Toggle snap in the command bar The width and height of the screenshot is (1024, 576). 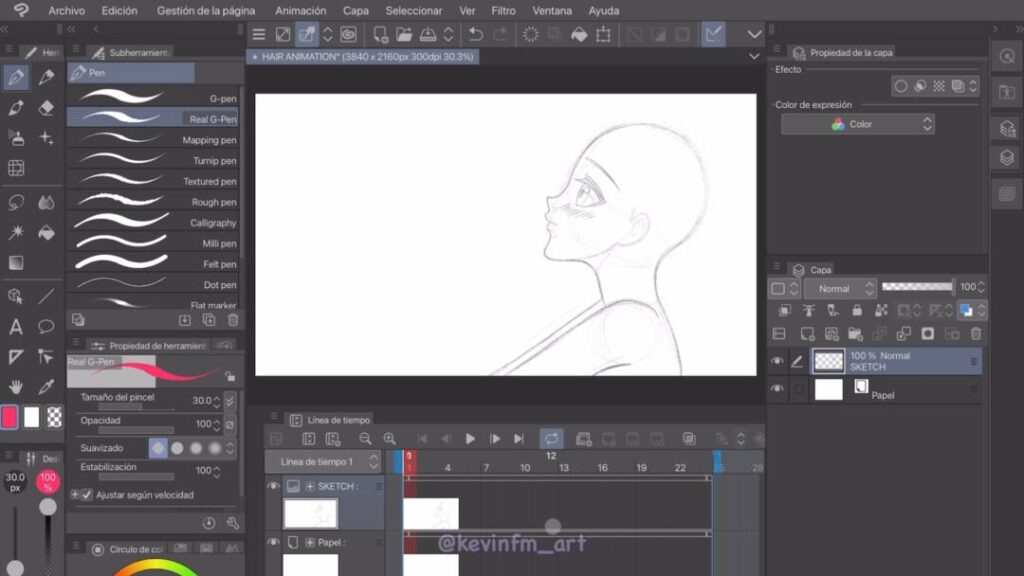[713, 34]
